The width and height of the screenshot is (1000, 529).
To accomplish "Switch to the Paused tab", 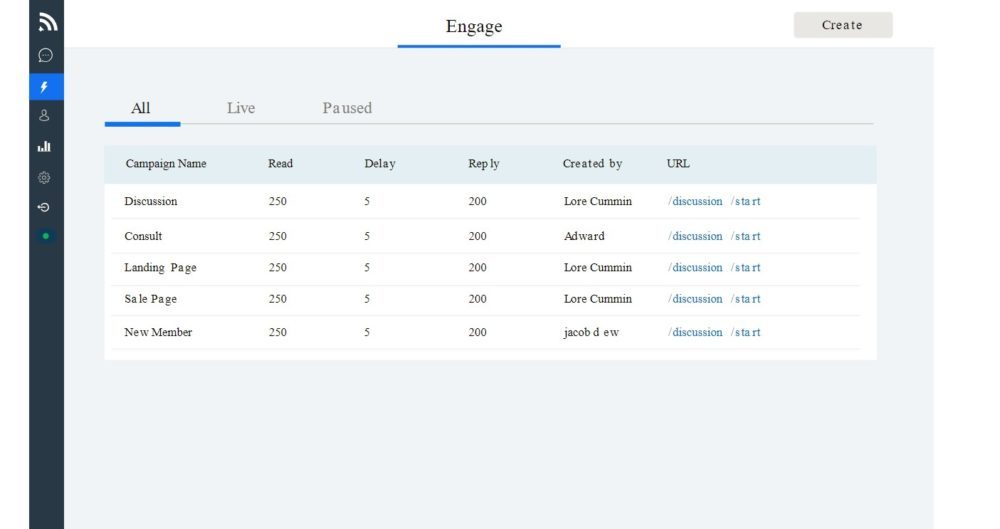I will (347, 108).
